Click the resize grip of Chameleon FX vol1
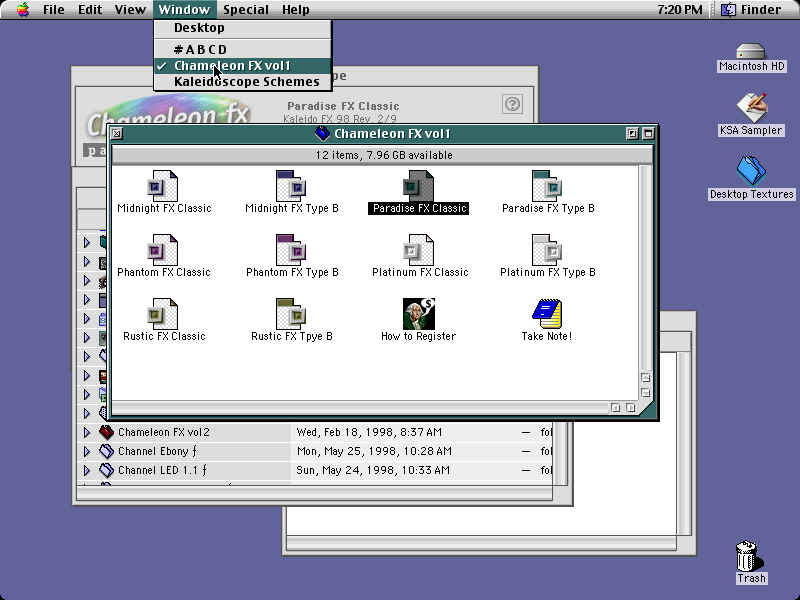The width and height of the screenshot is (800, 600). pos(646,408)
